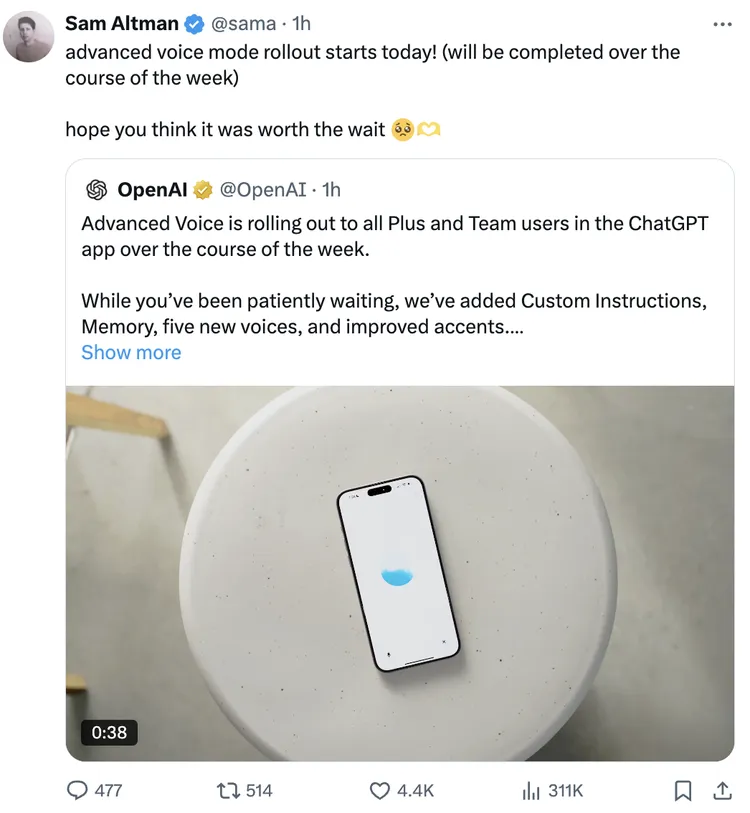The height and width of the screenshot is (813, 750).
Task: Click Sam Altman's profile avatar
Action: tap(29, 37)
